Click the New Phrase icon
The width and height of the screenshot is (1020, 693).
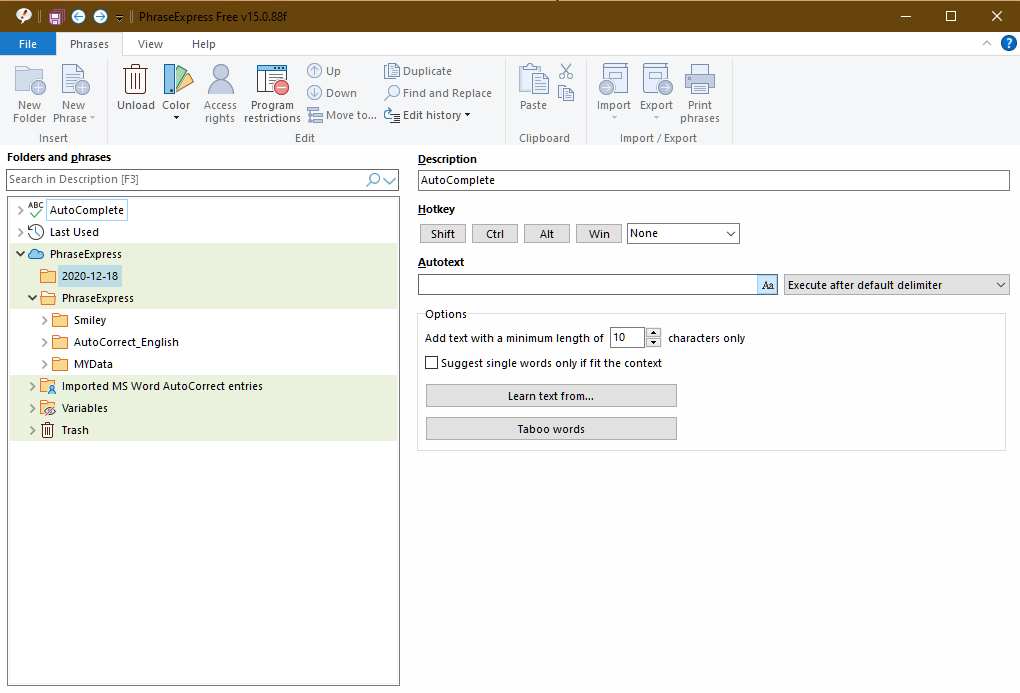click(x=74, y=80)
